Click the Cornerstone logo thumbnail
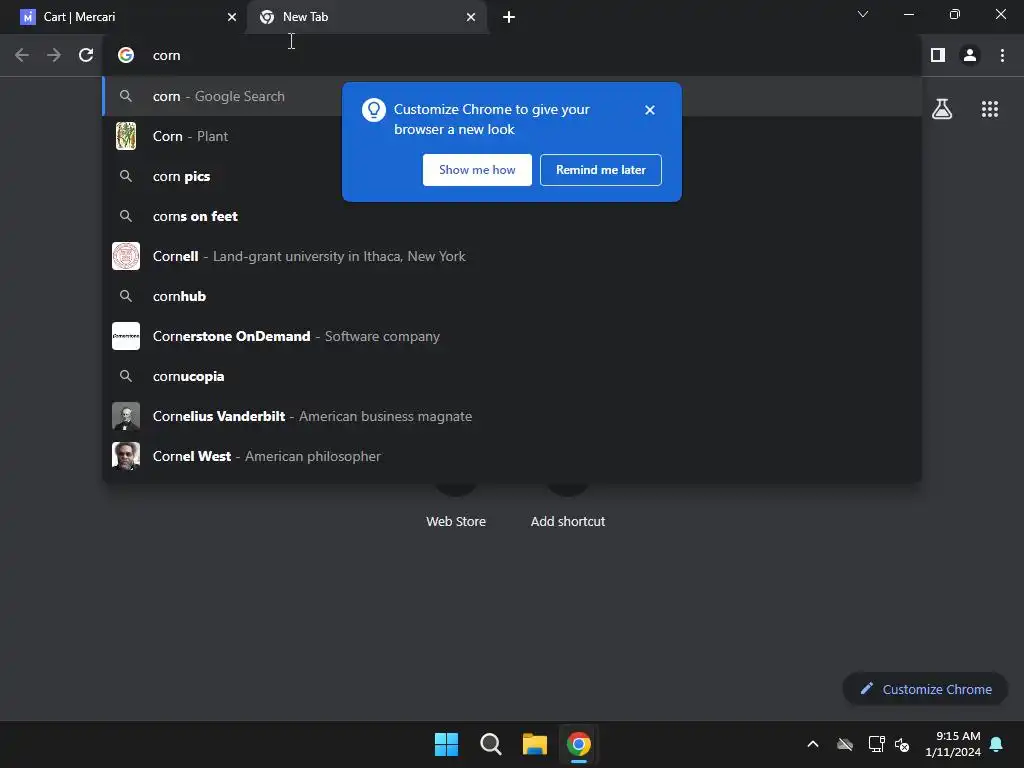This screenshot has width=1024, height=768. point(126,336)
